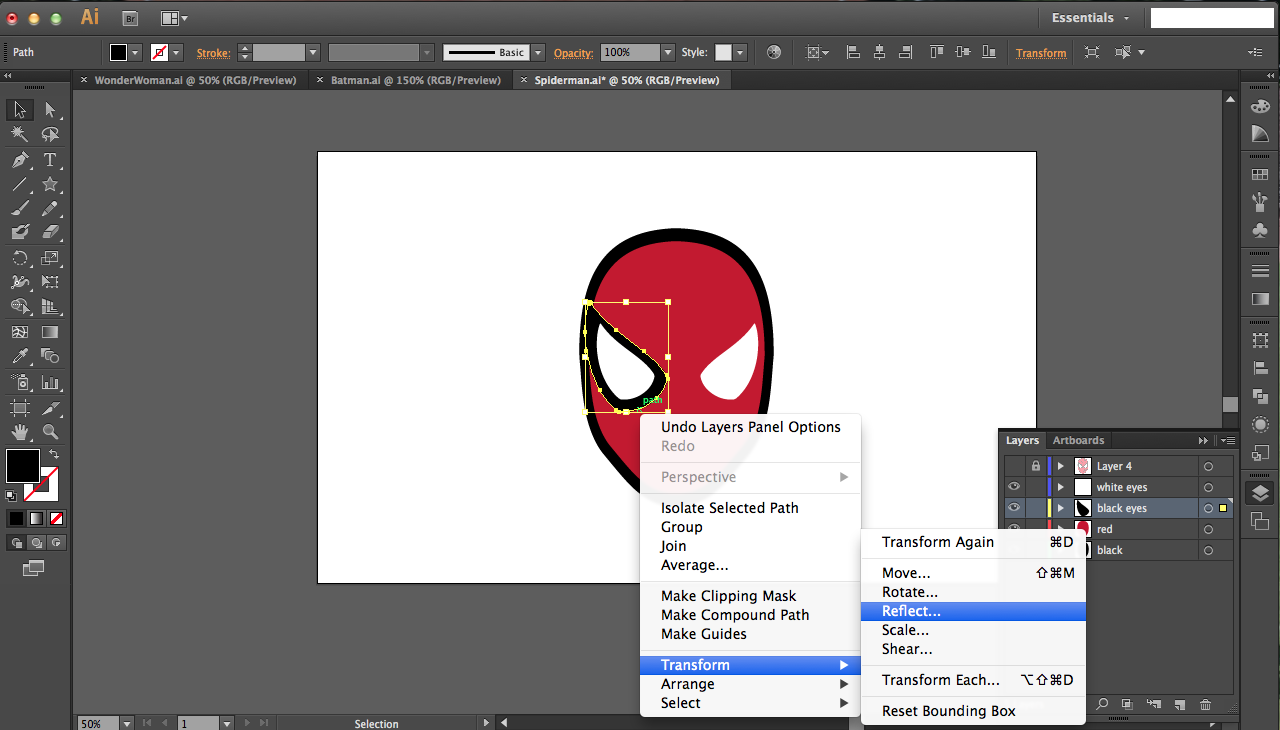Pick the Eyedropper tool
Viewport: 1280px width, 730px height.
pyautogui.click(x=19, y=357)
